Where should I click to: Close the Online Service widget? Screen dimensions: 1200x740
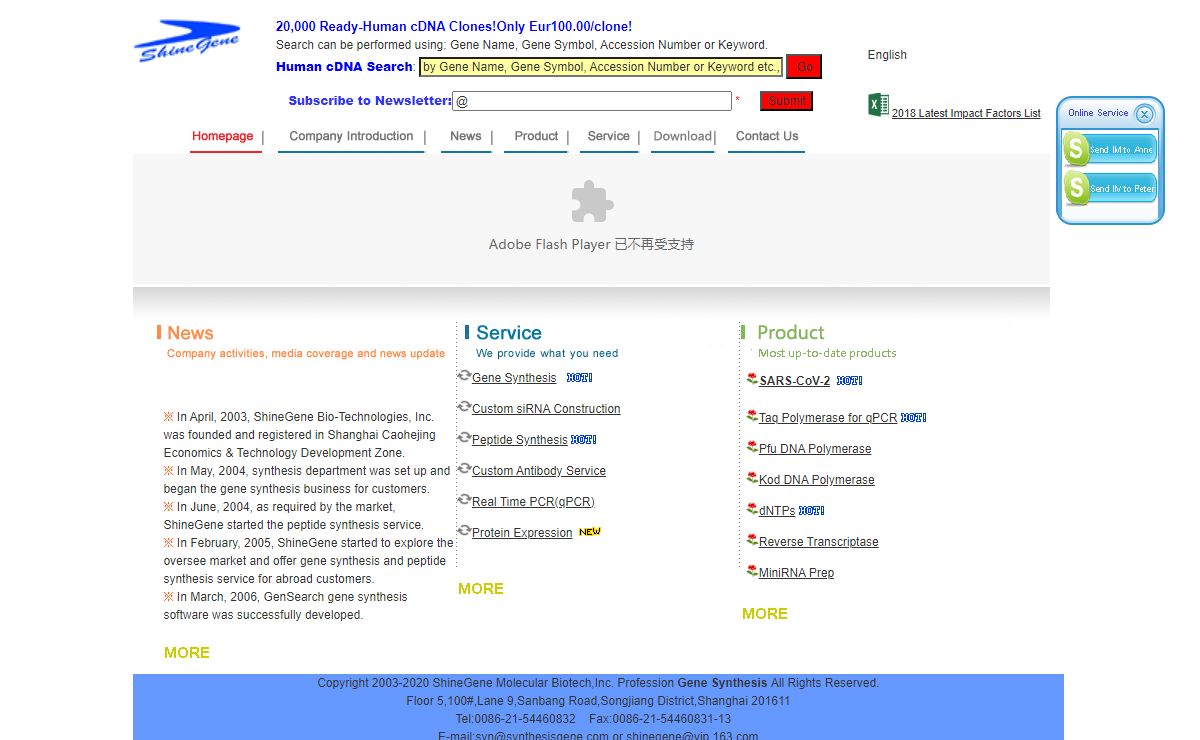click(1144, 114)
